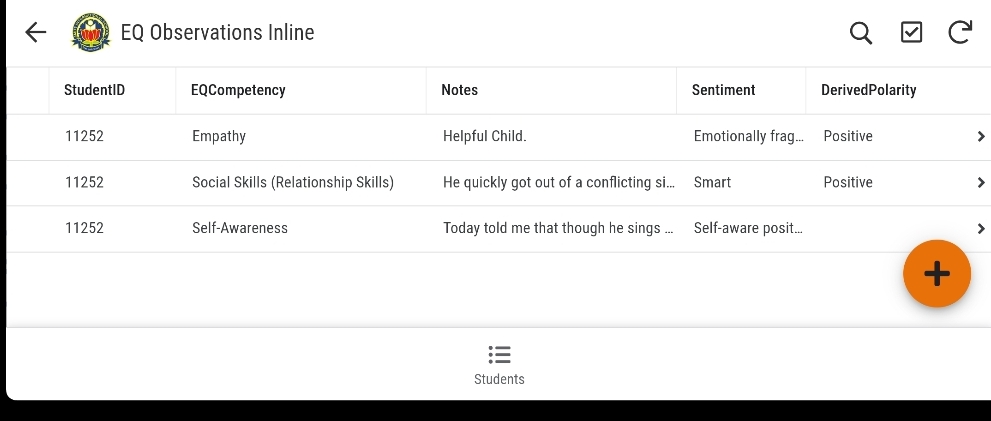Click the Self-Awareness competency cell
Viewport: 991px width, 421px height.
pyautogui.click(x=240, y=229)
